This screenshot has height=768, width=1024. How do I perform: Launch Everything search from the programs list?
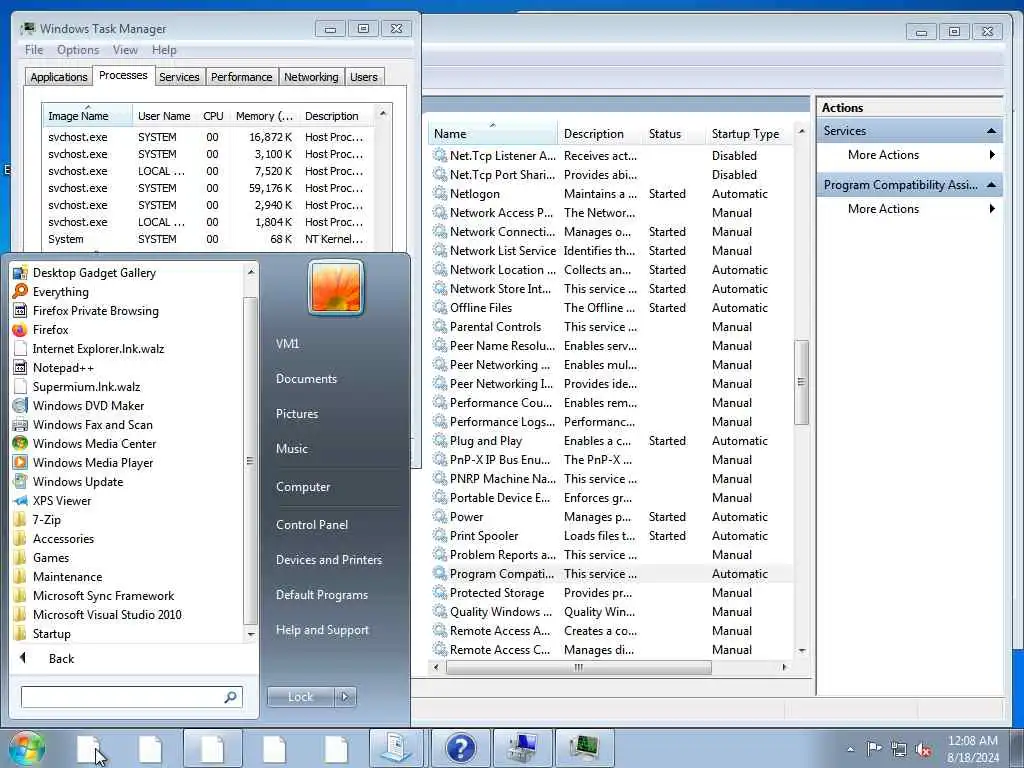[61, 292]
